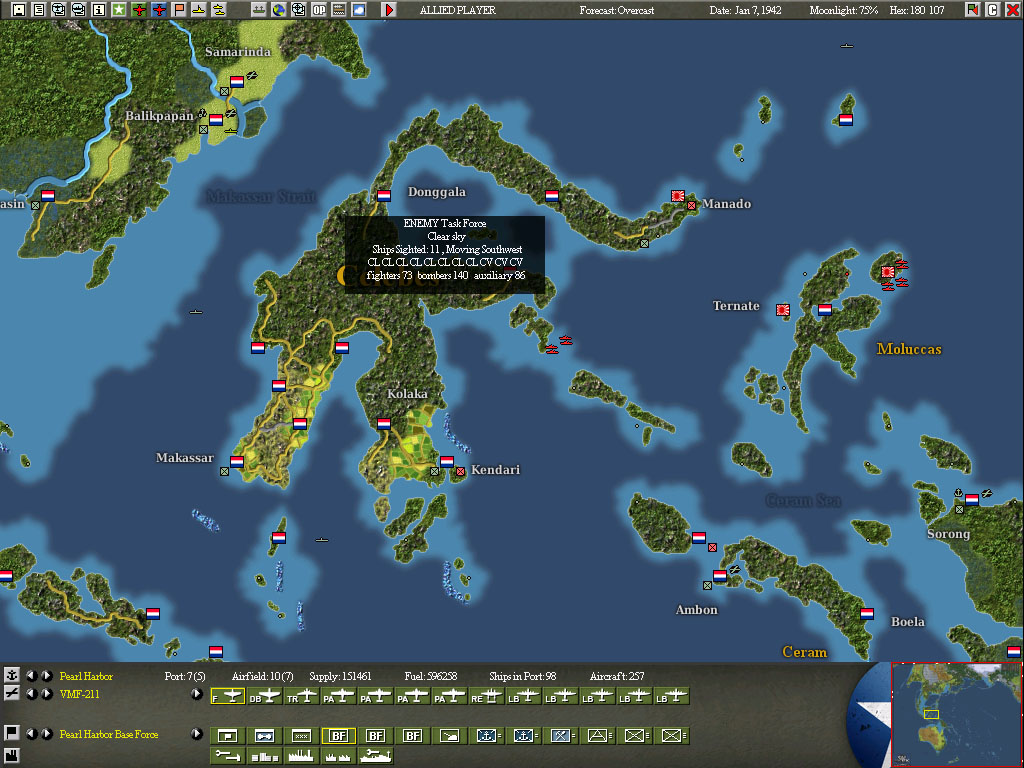Go to previous air group before VMF-211
1024x768 pixels.
[31, 694]
